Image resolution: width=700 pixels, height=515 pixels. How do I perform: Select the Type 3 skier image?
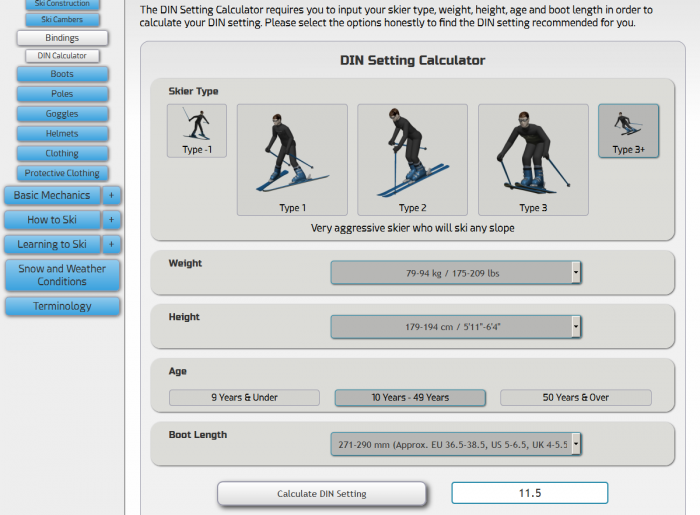coord(533,160)
